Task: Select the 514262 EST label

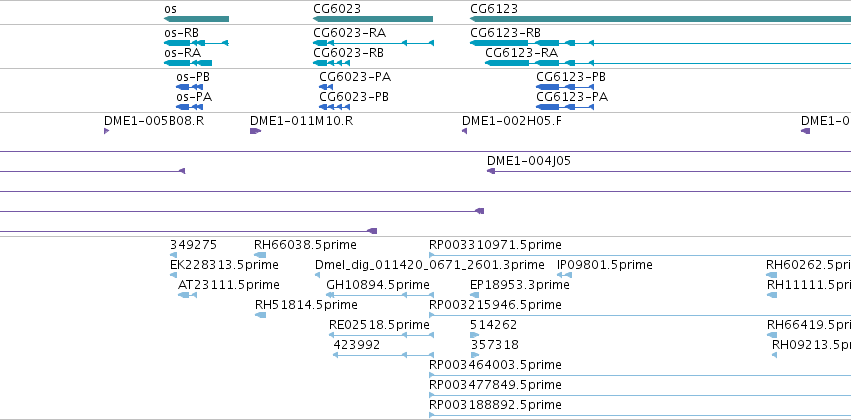Action: pos(493,325)
